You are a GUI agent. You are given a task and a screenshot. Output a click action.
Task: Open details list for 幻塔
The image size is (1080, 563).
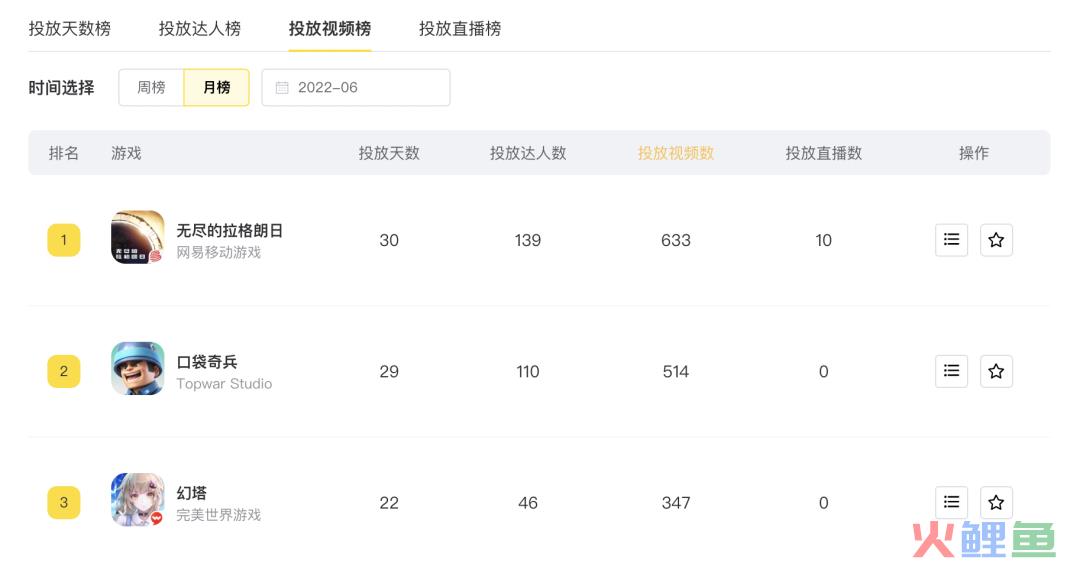951,502
